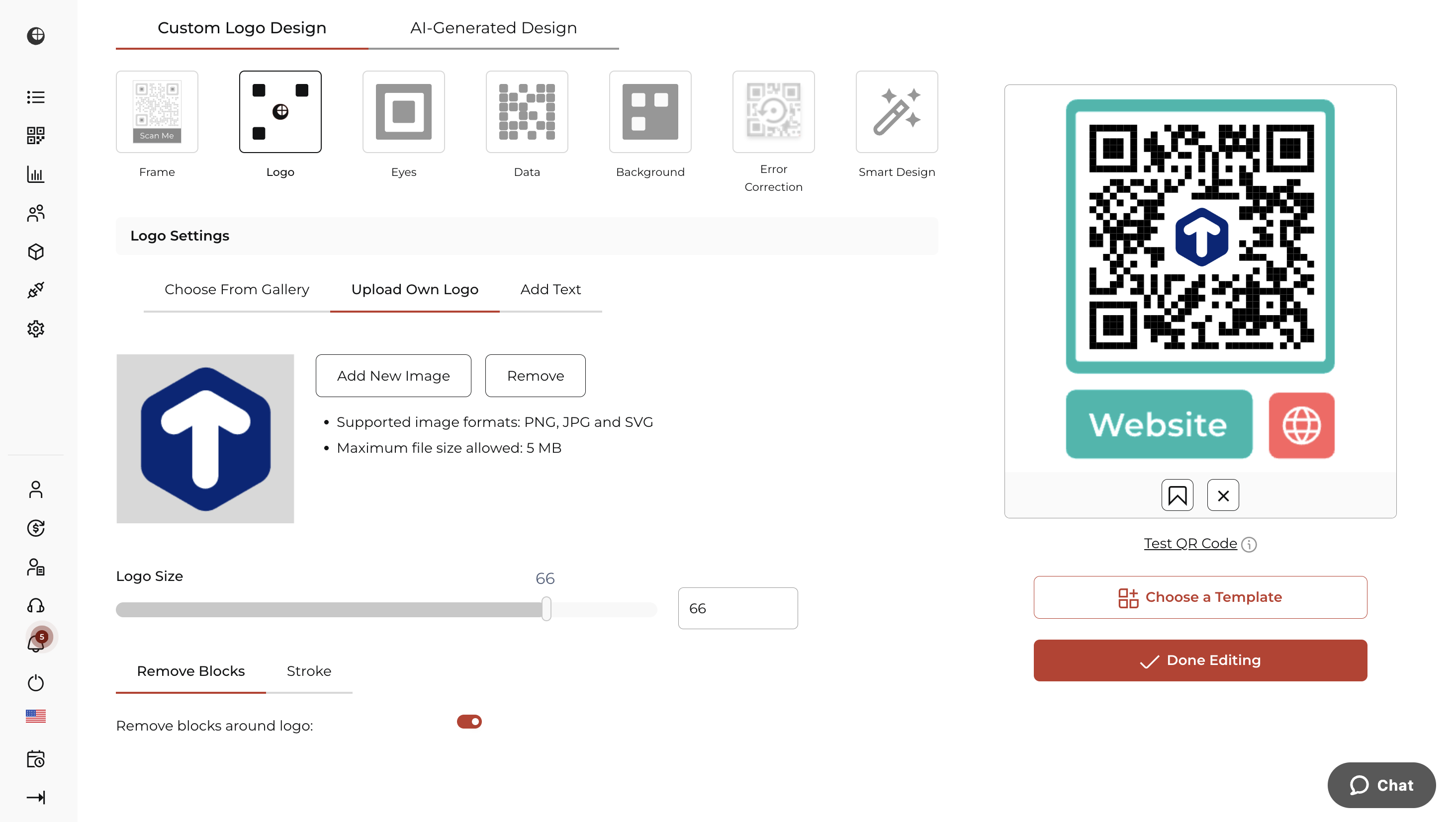Click the power logout sidebar icon
The width and height of the screenshot is (1456, 822).
pyautogui.click(x=36, y=683)
